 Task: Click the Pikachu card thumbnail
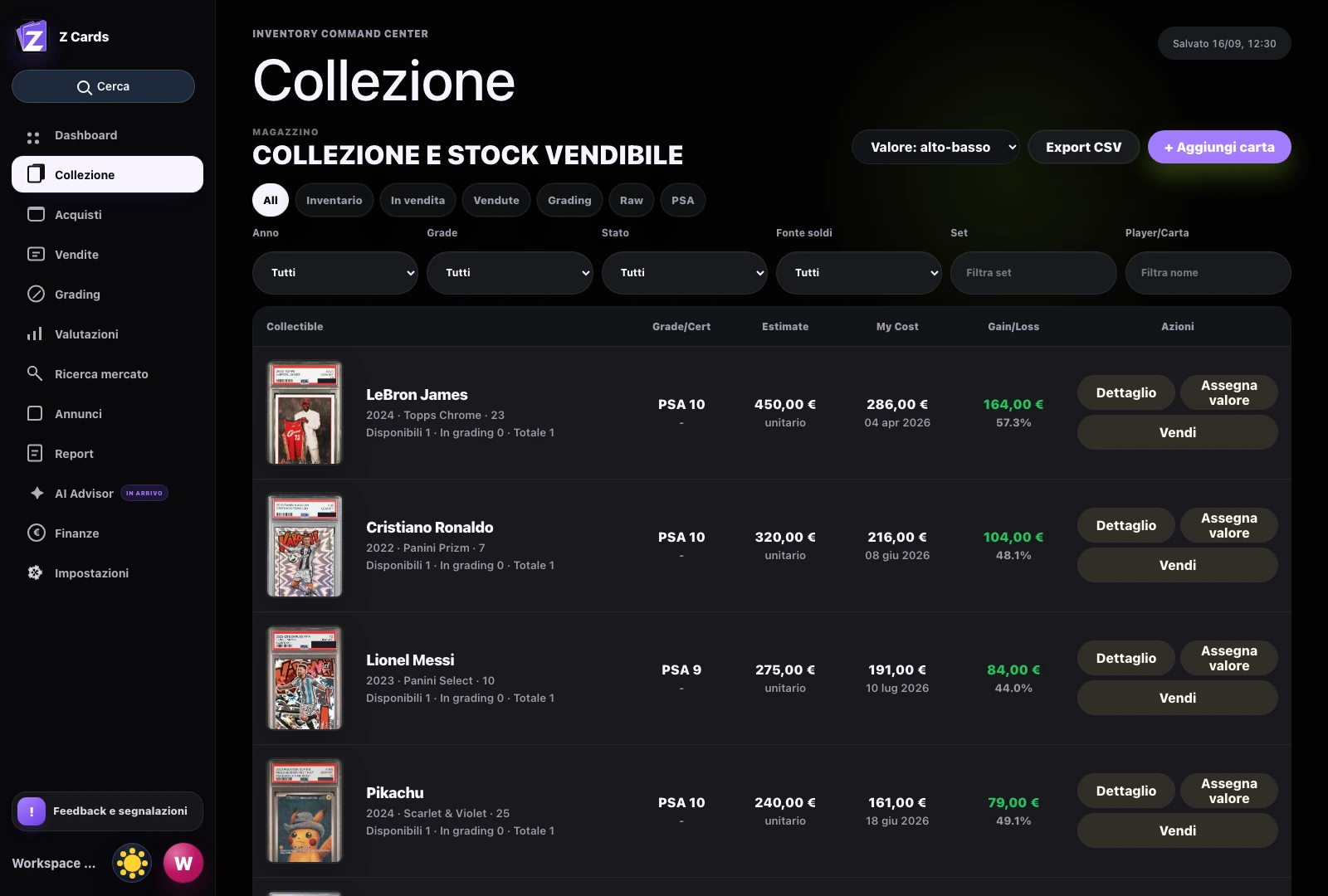305,811
